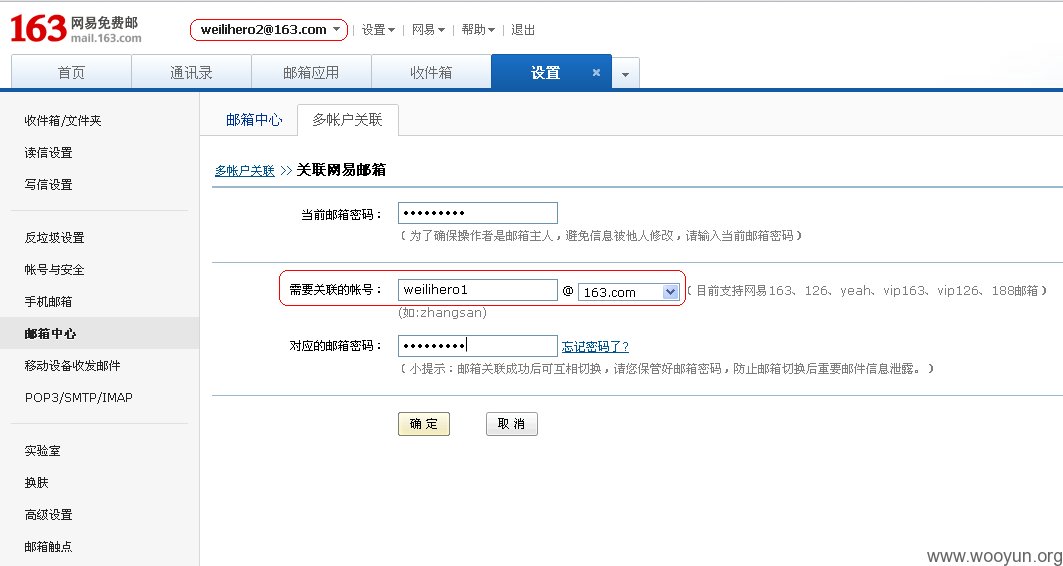Open the 网易 header dropdown menu
The image size is (1063, 566).
click(428, 30)
